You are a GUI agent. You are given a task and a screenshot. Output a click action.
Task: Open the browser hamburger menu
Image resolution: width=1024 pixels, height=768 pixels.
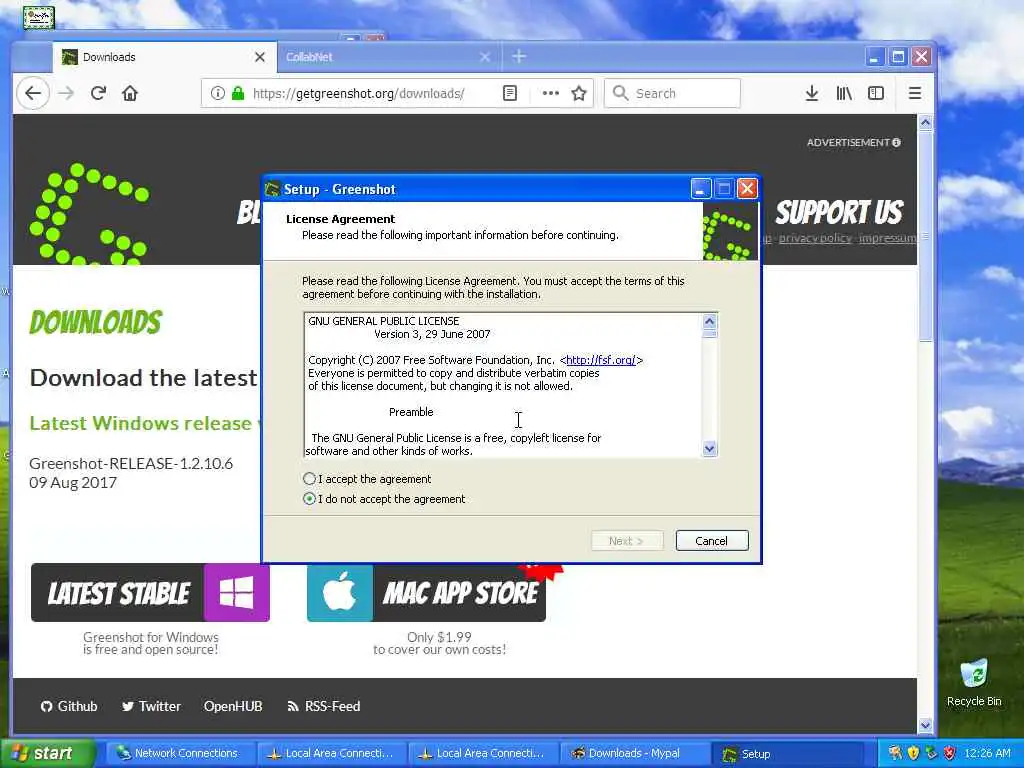point(915,93)
